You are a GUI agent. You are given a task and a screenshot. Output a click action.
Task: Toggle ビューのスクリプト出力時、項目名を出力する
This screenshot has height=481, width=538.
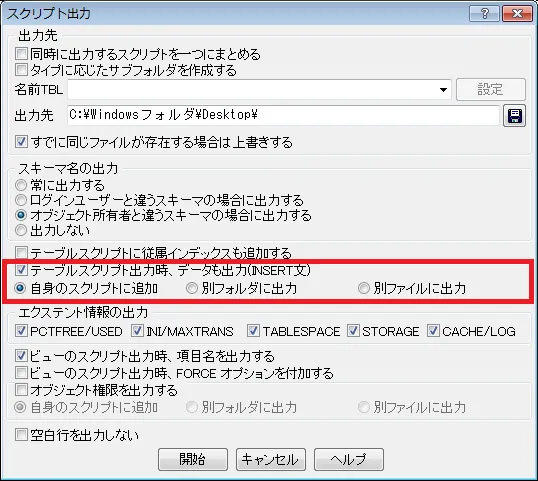click(21, 356)
